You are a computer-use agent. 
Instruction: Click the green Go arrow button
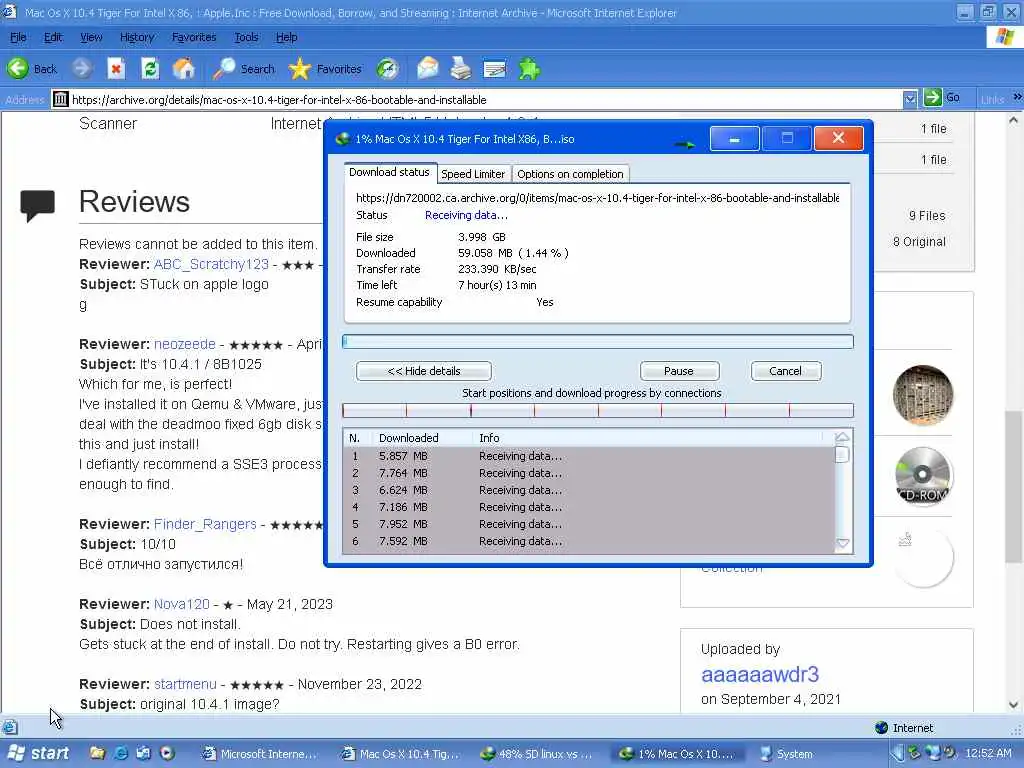tap(933, 98)
